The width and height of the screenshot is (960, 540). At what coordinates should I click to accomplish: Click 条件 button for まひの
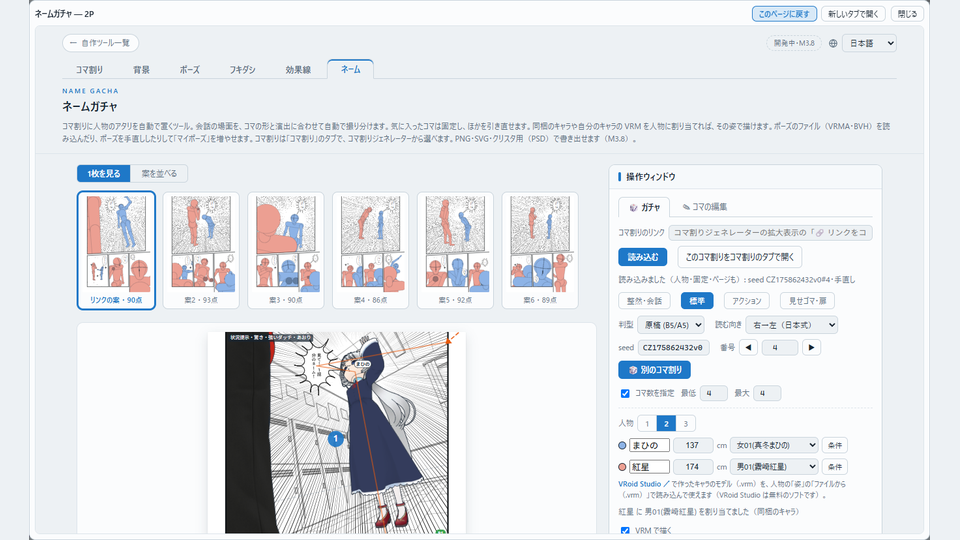(x=834, y=445)
